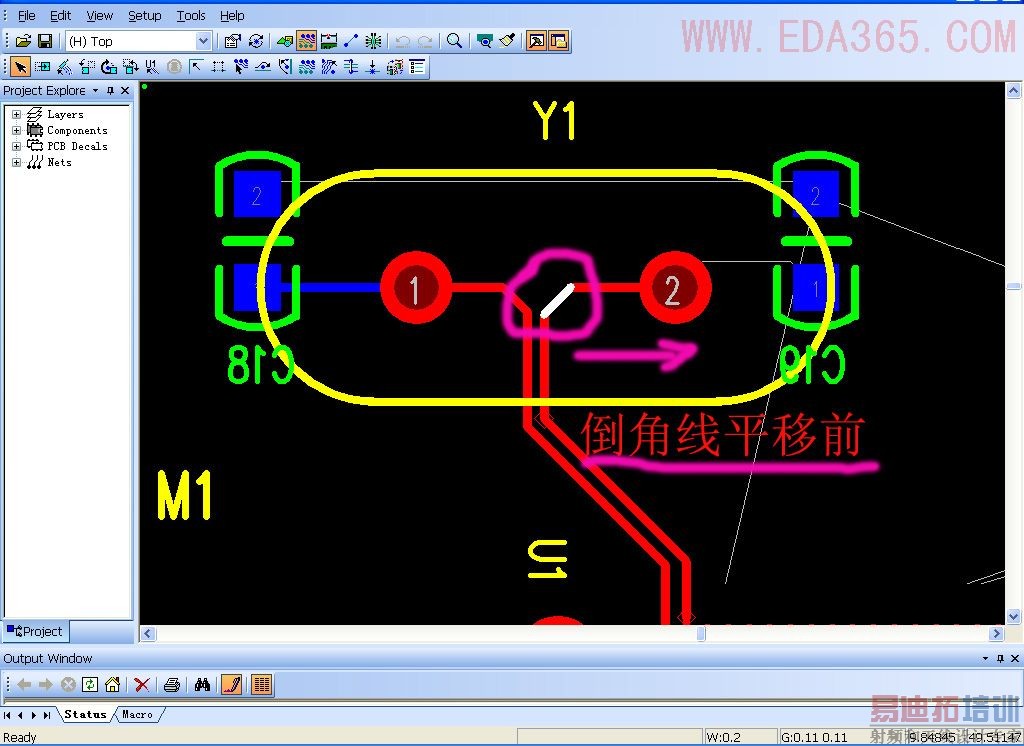
Task: Select the Add Route tool
Action: 241,67
